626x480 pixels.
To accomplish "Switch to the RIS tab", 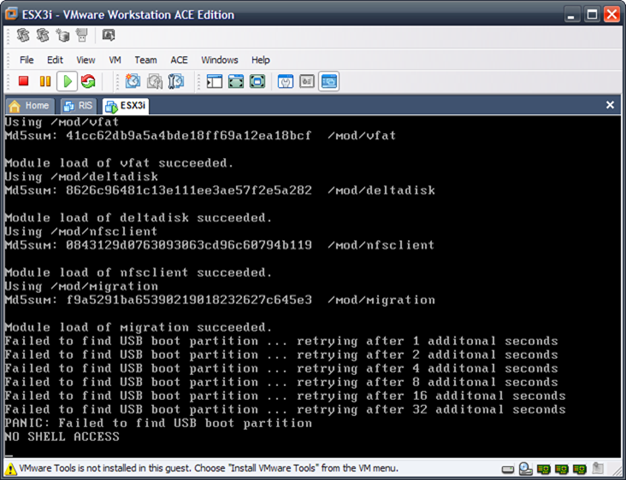I will click(x=78, y=105).
